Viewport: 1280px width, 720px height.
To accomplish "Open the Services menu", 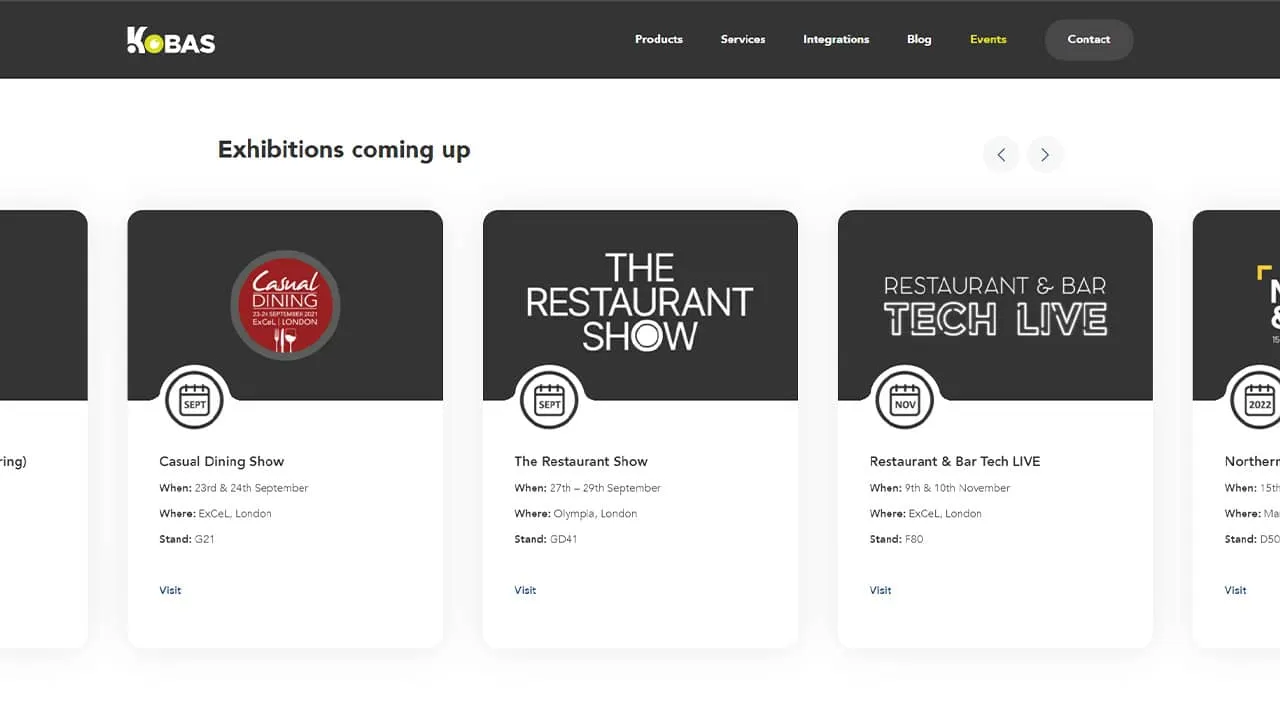I will (x=743, y=40).
